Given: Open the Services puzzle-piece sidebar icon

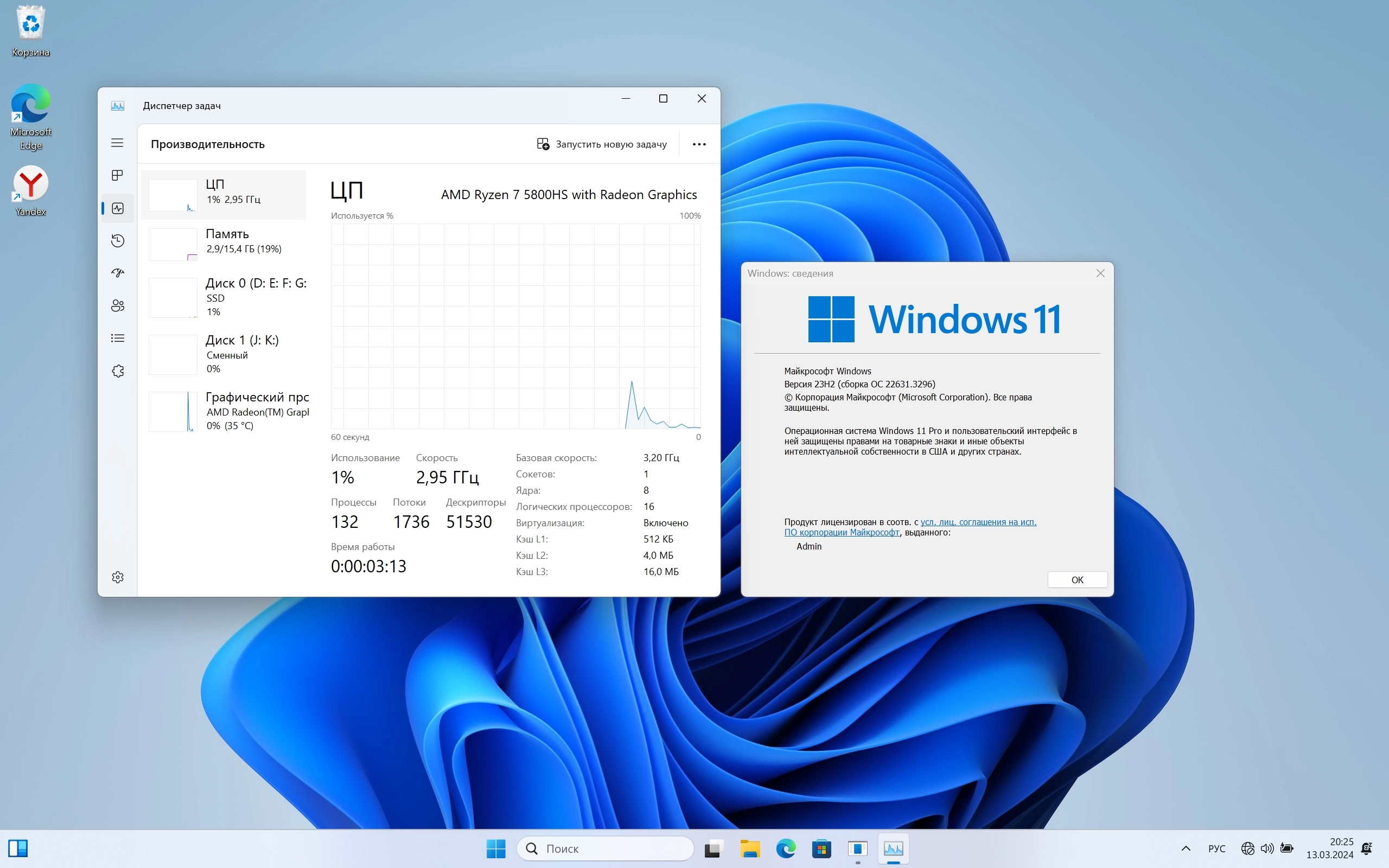Looking at the screenshot, I should pyautogui.click(x=118, y=371).
